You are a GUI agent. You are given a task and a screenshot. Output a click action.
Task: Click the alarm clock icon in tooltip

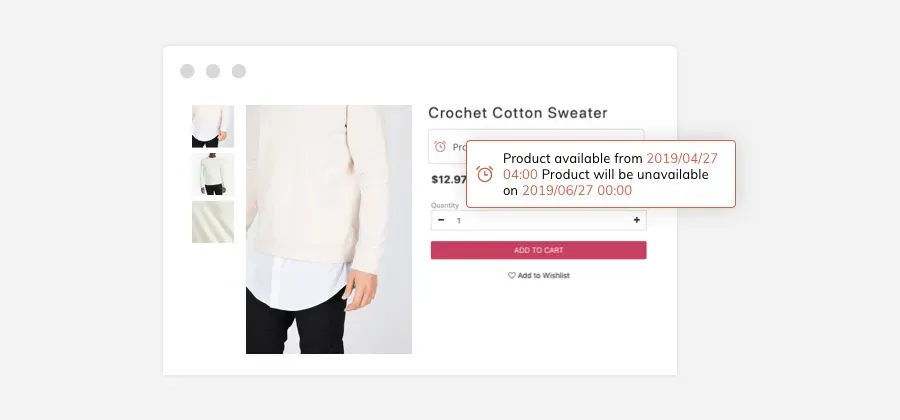pyautogui.click(x=484, y=174)
